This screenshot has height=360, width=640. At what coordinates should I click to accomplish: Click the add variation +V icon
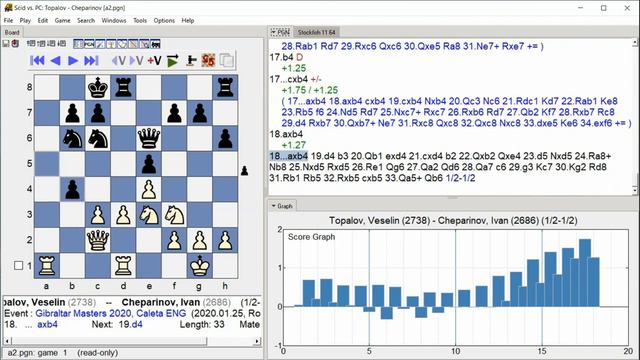click(154, 61)
